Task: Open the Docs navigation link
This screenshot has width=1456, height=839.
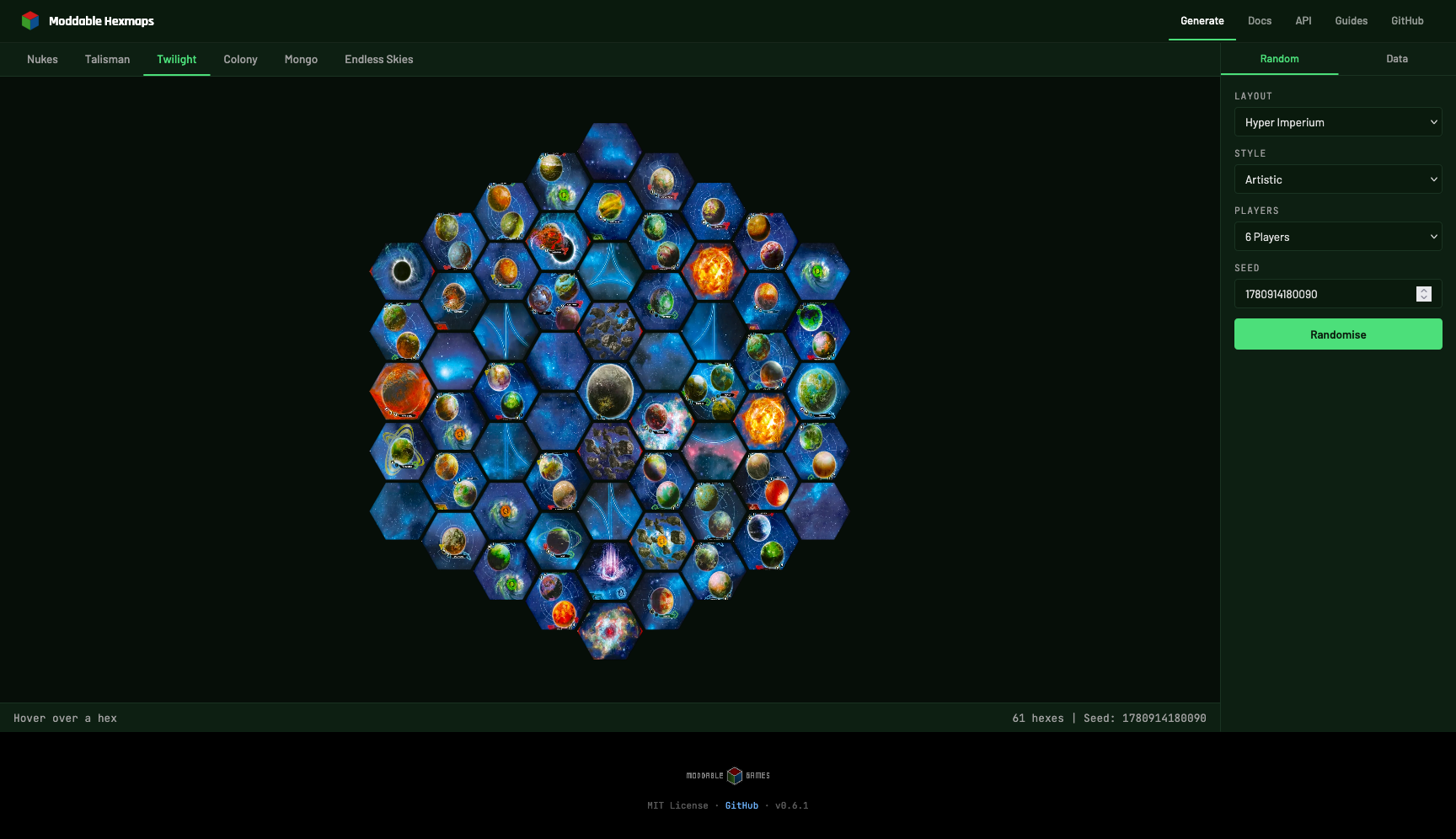Action: [1260, 21]
